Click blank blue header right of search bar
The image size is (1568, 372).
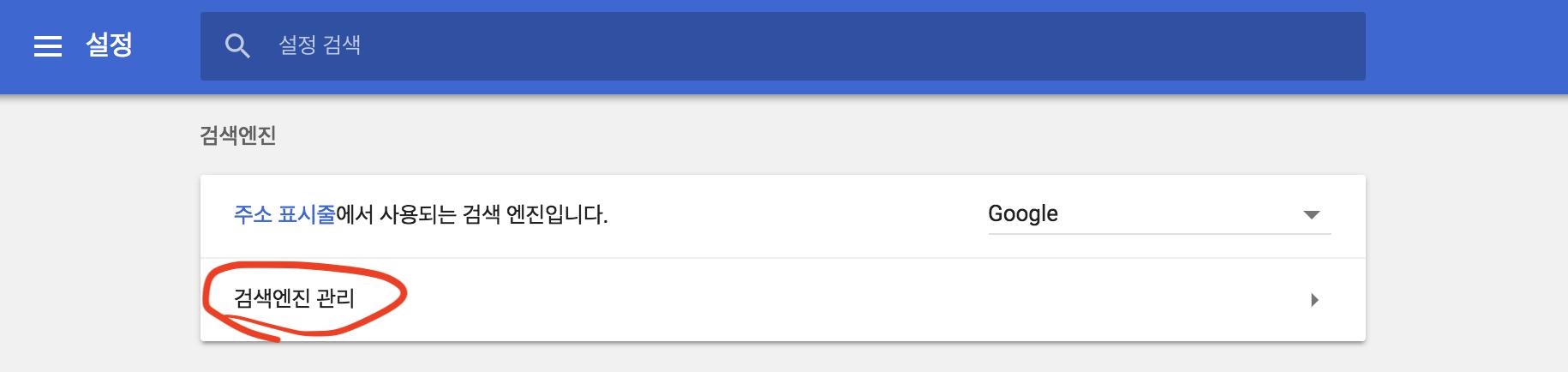[1465, 46]
